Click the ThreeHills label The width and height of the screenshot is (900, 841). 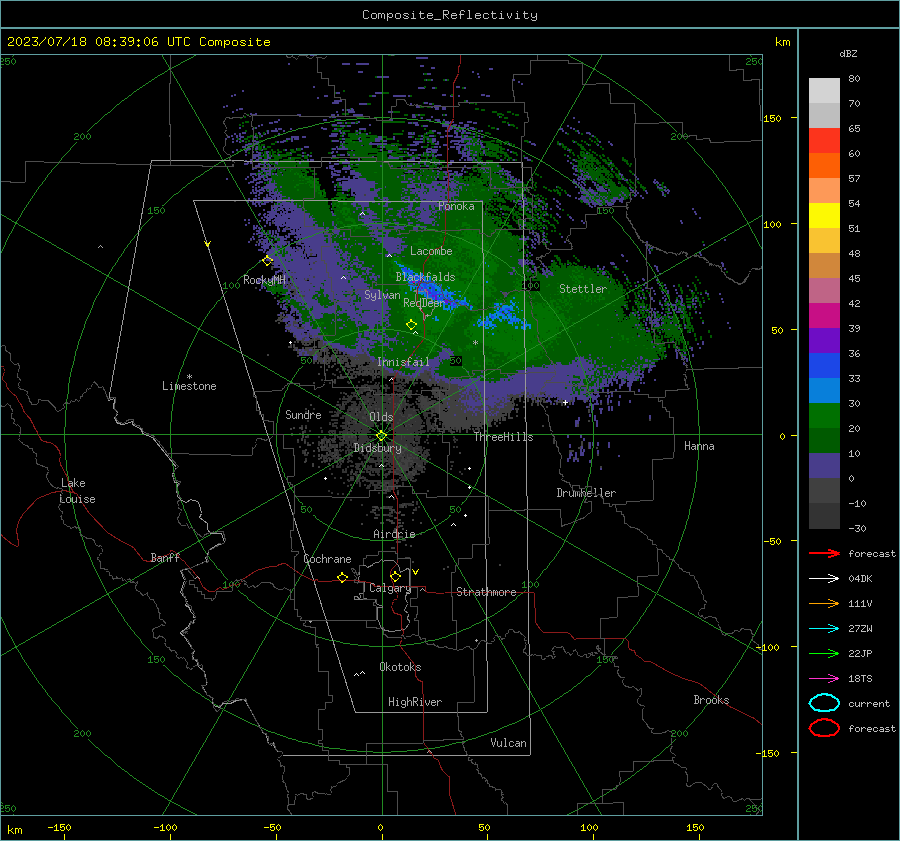point(503,437)
